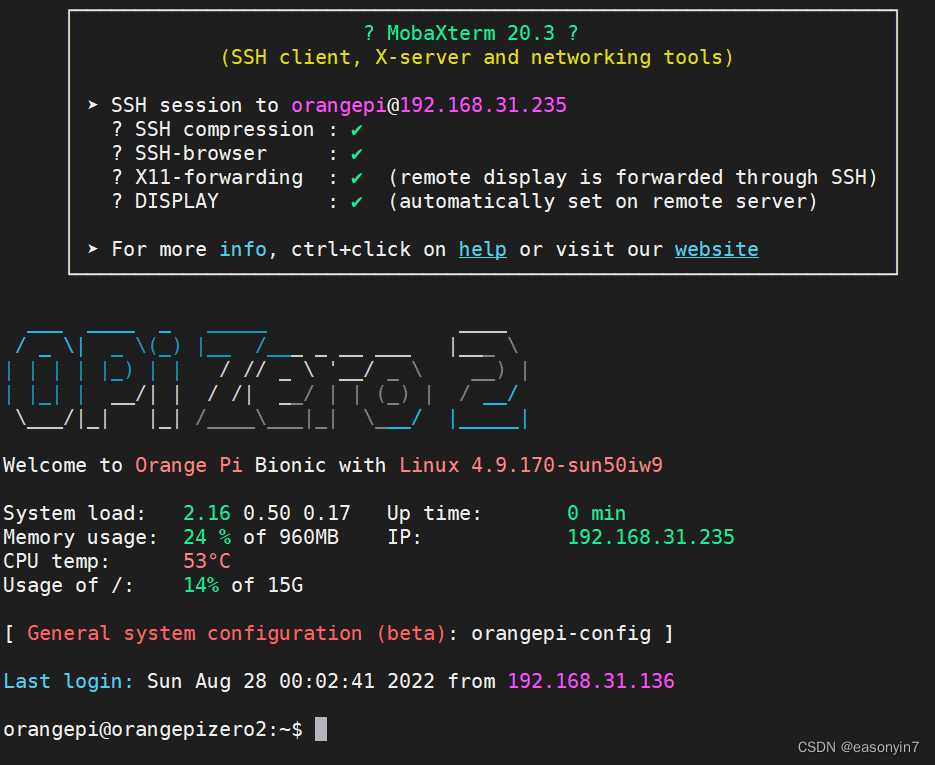Click the DISPLAY check mark

click(357, 202)
